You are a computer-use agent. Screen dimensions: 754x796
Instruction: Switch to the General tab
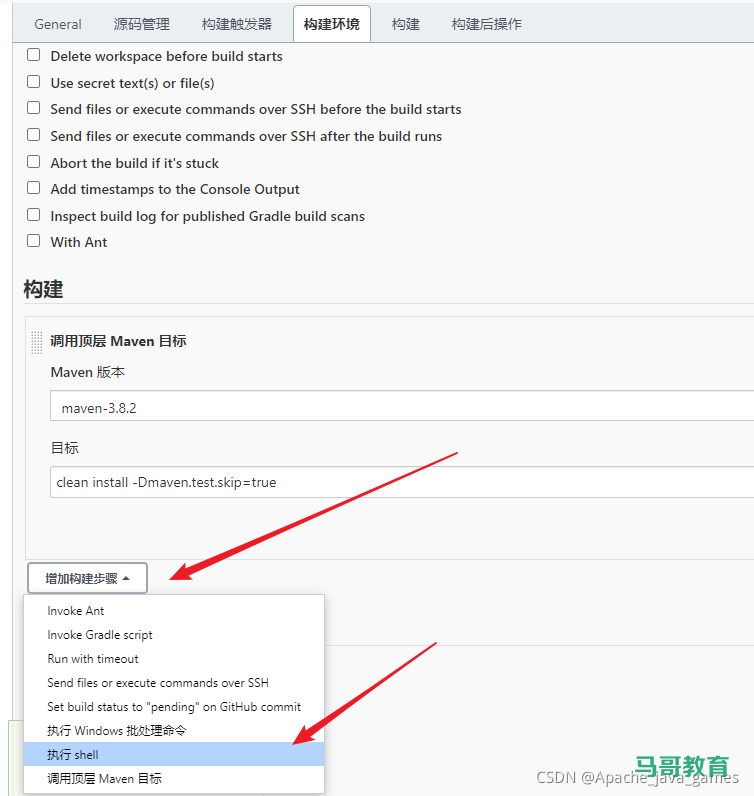[x=58, y=24]
